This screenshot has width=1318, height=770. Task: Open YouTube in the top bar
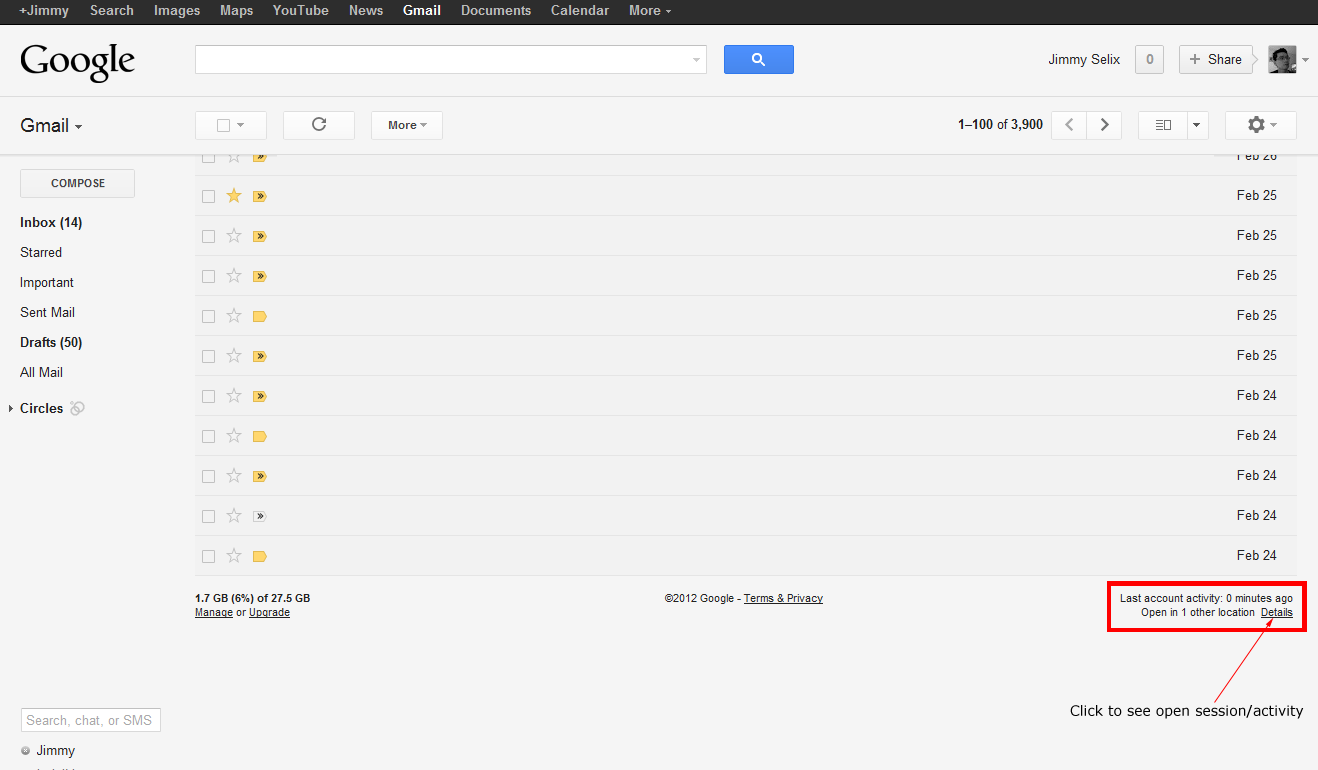coord(301,11)
